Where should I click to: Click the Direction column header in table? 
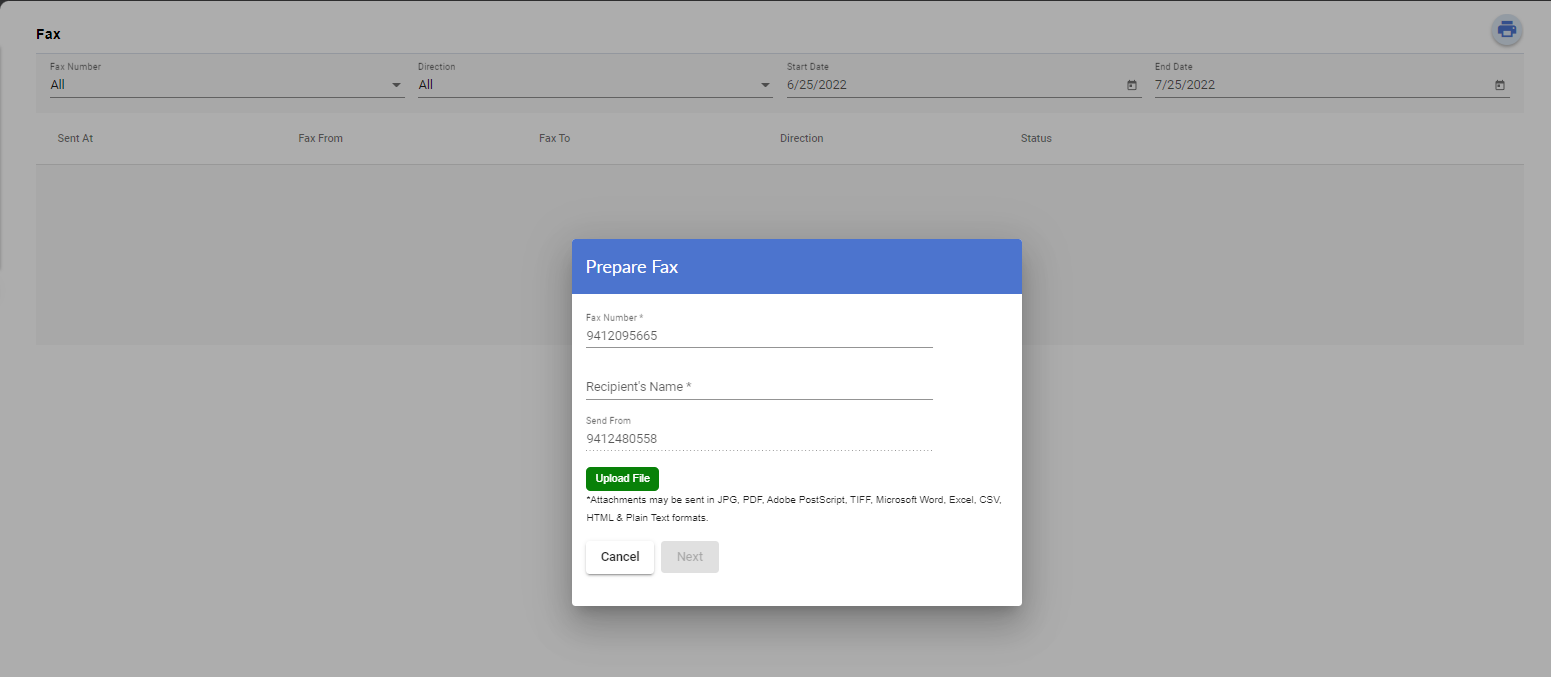click(801, 138)
